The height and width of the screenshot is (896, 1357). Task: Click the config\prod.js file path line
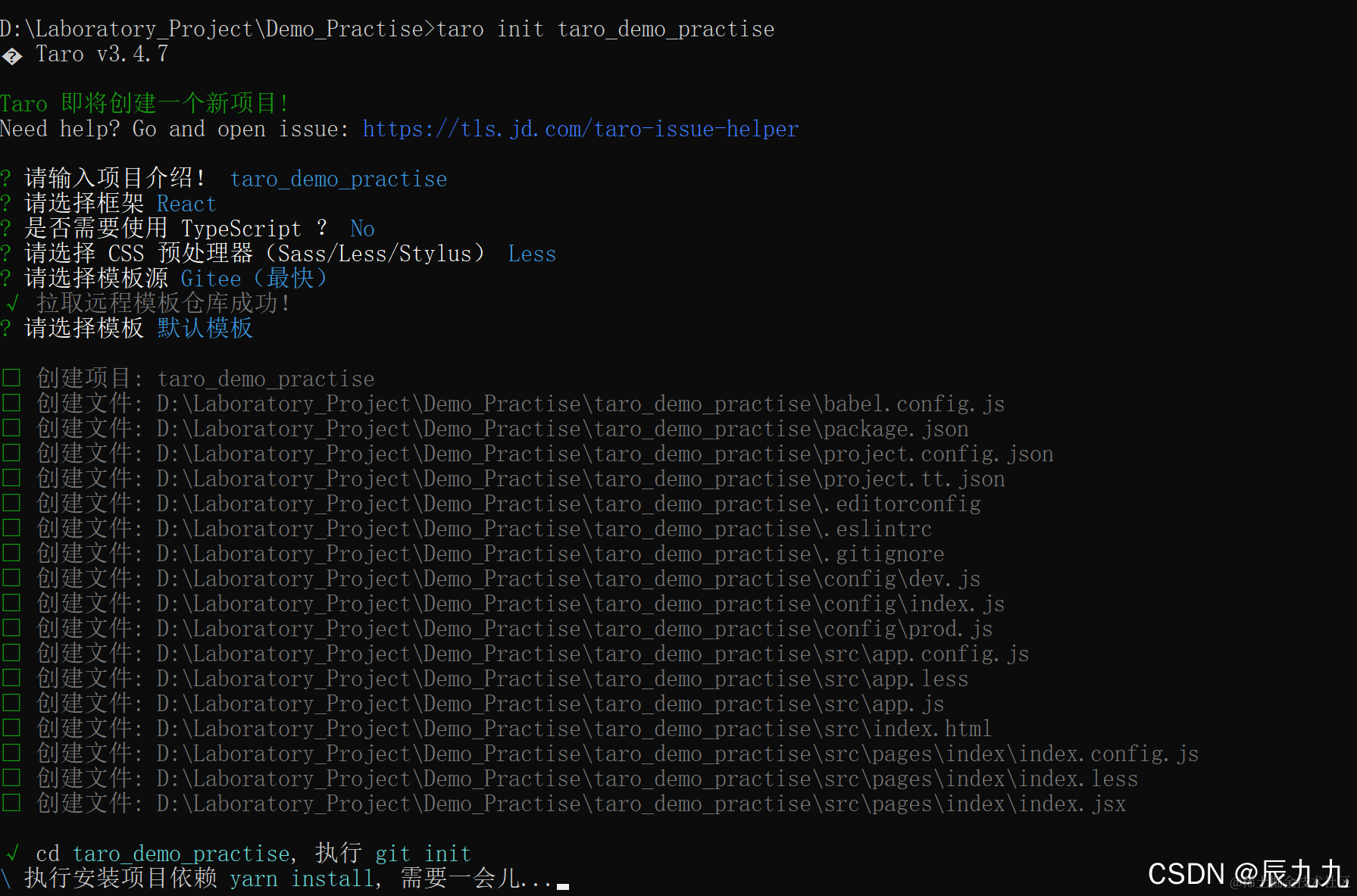514,629
